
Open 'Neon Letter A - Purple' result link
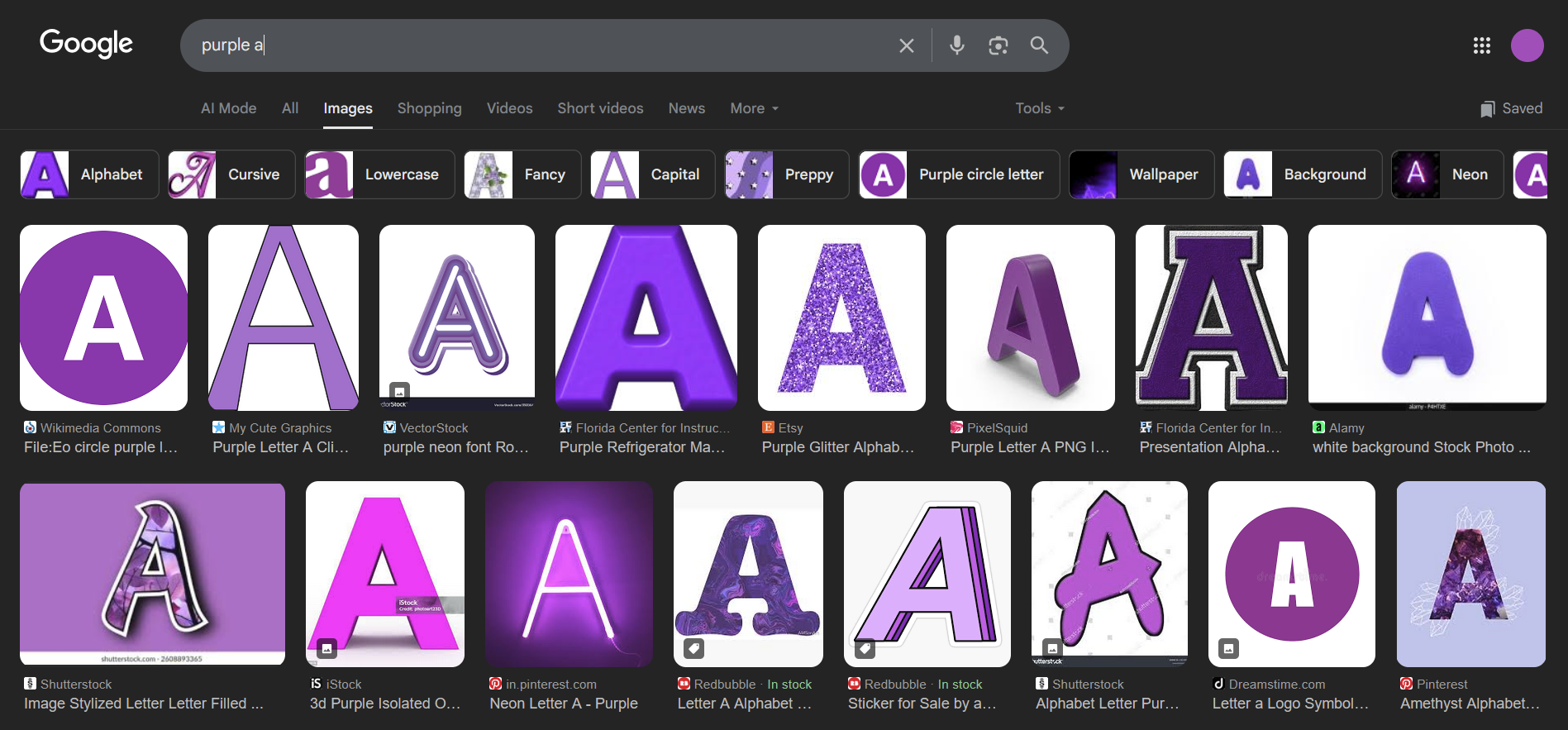564,704
